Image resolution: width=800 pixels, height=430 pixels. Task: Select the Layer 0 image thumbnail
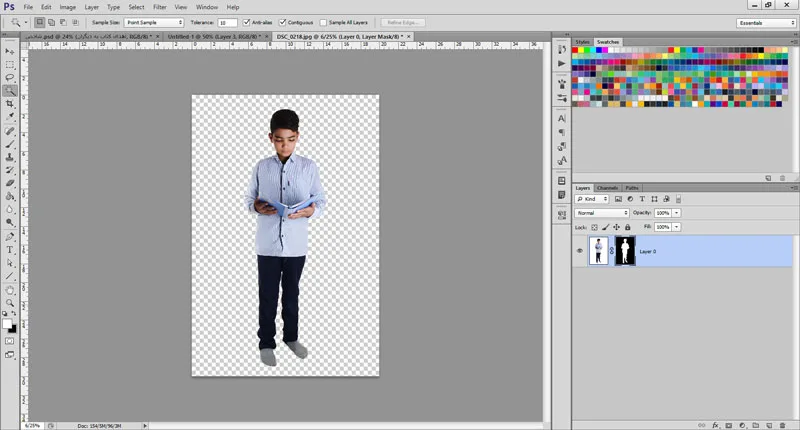pos(599,251)
